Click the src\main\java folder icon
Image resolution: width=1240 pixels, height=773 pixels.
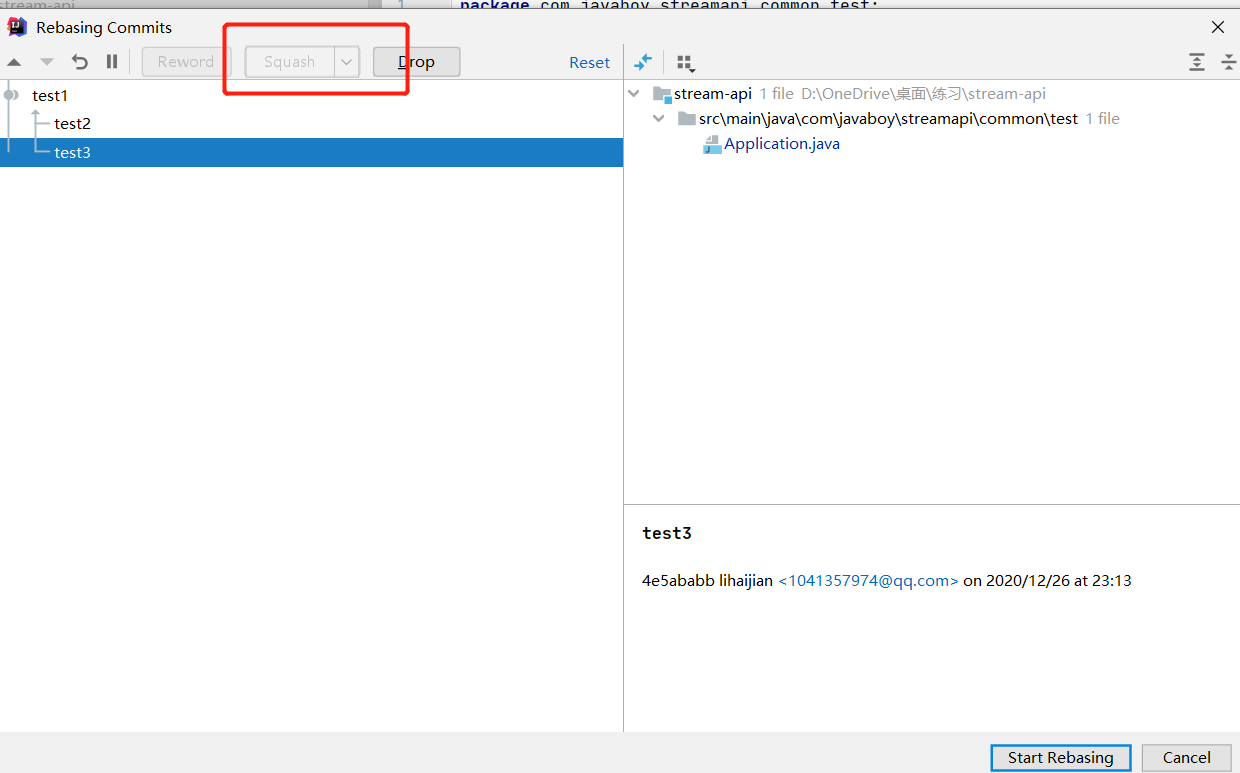(x=687, y=118)
